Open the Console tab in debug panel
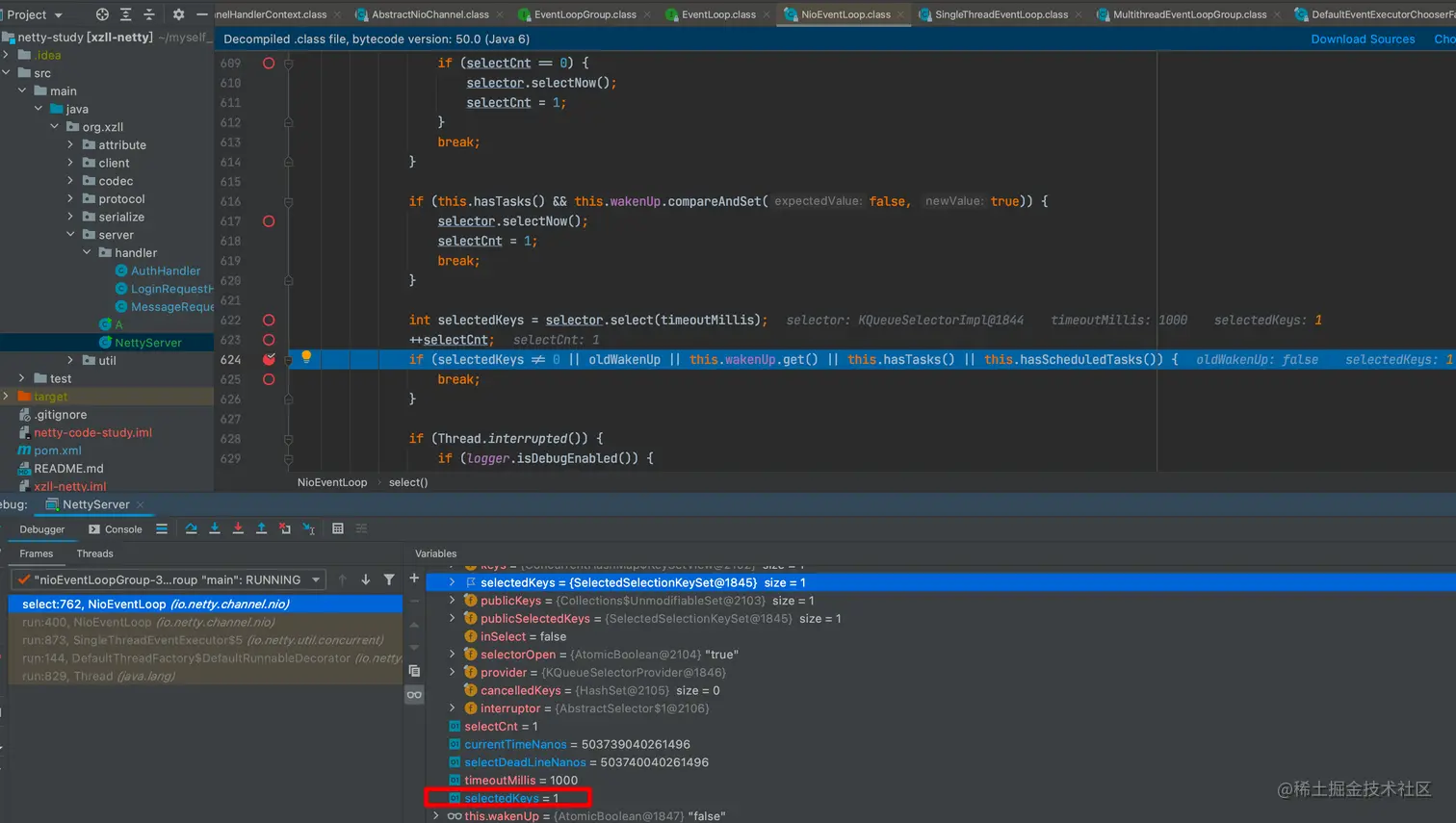 tap(116, 529)
